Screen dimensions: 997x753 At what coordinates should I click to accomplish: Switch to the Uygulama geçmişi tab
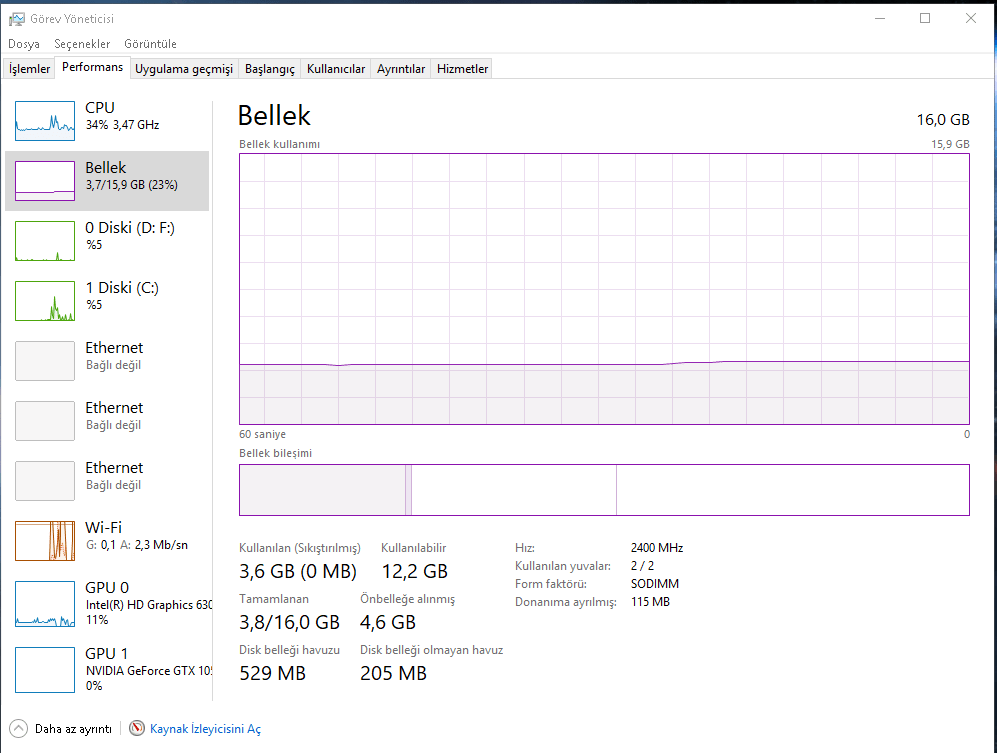(184, 69)
